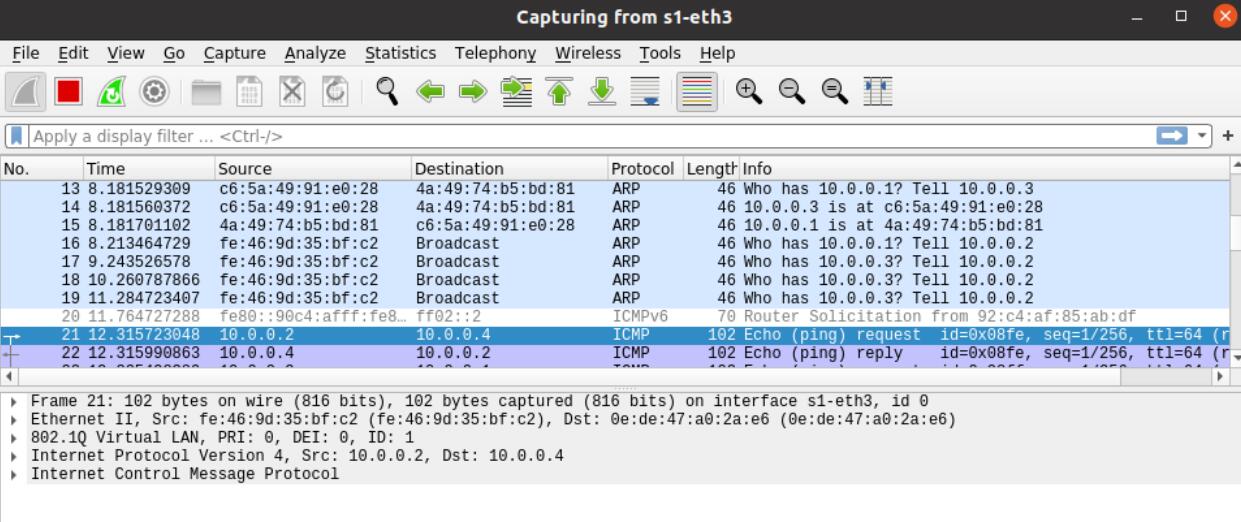Open the Edit menu
1241x522 pixels.
(72, 53)
